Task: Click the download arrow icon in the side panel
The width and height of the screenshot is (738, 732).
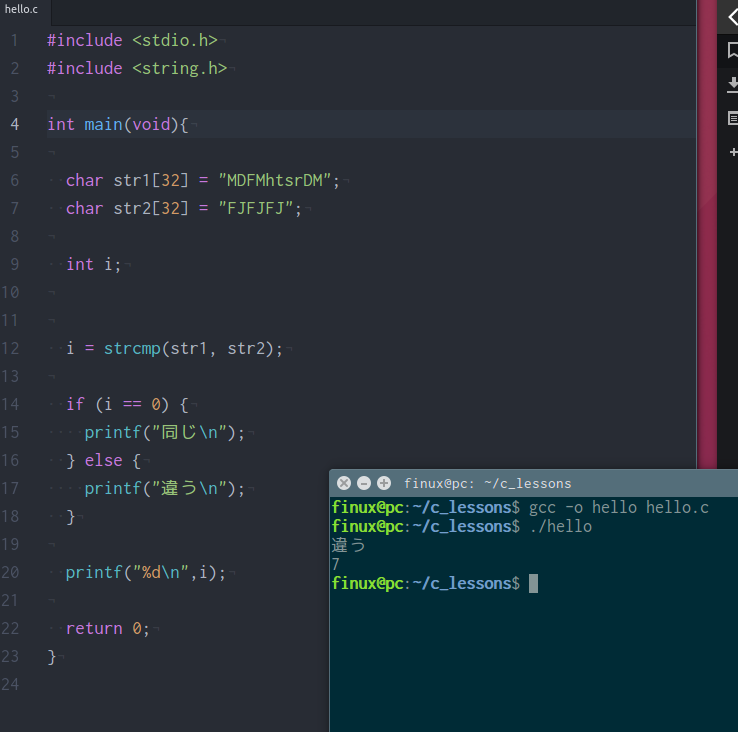Action: [x=732, y=85]
